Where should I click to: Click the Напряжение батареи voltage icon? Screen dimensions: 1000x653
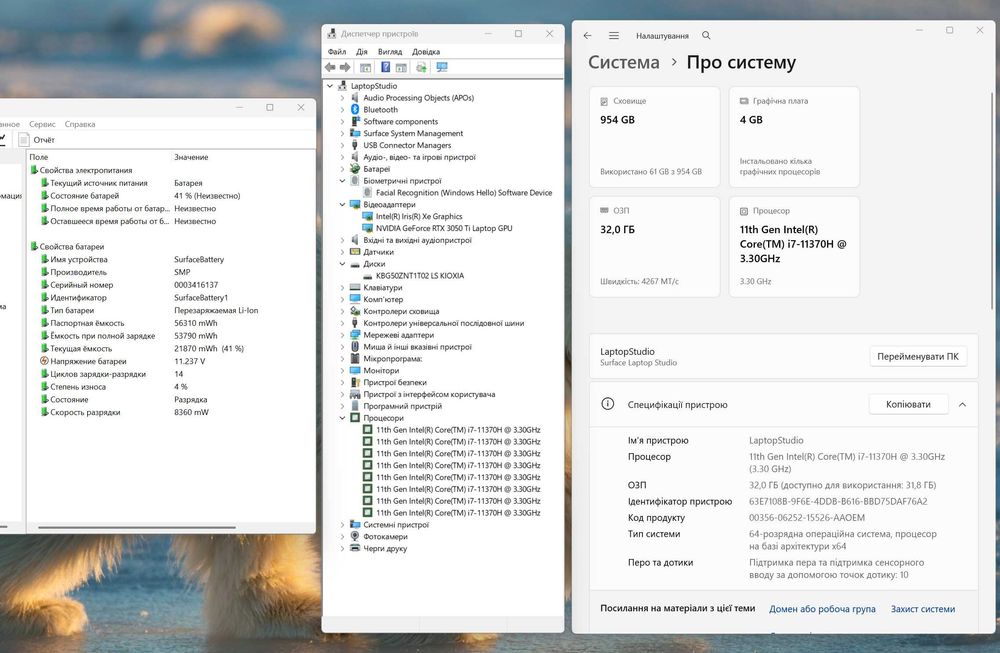(x=44, y=361)
